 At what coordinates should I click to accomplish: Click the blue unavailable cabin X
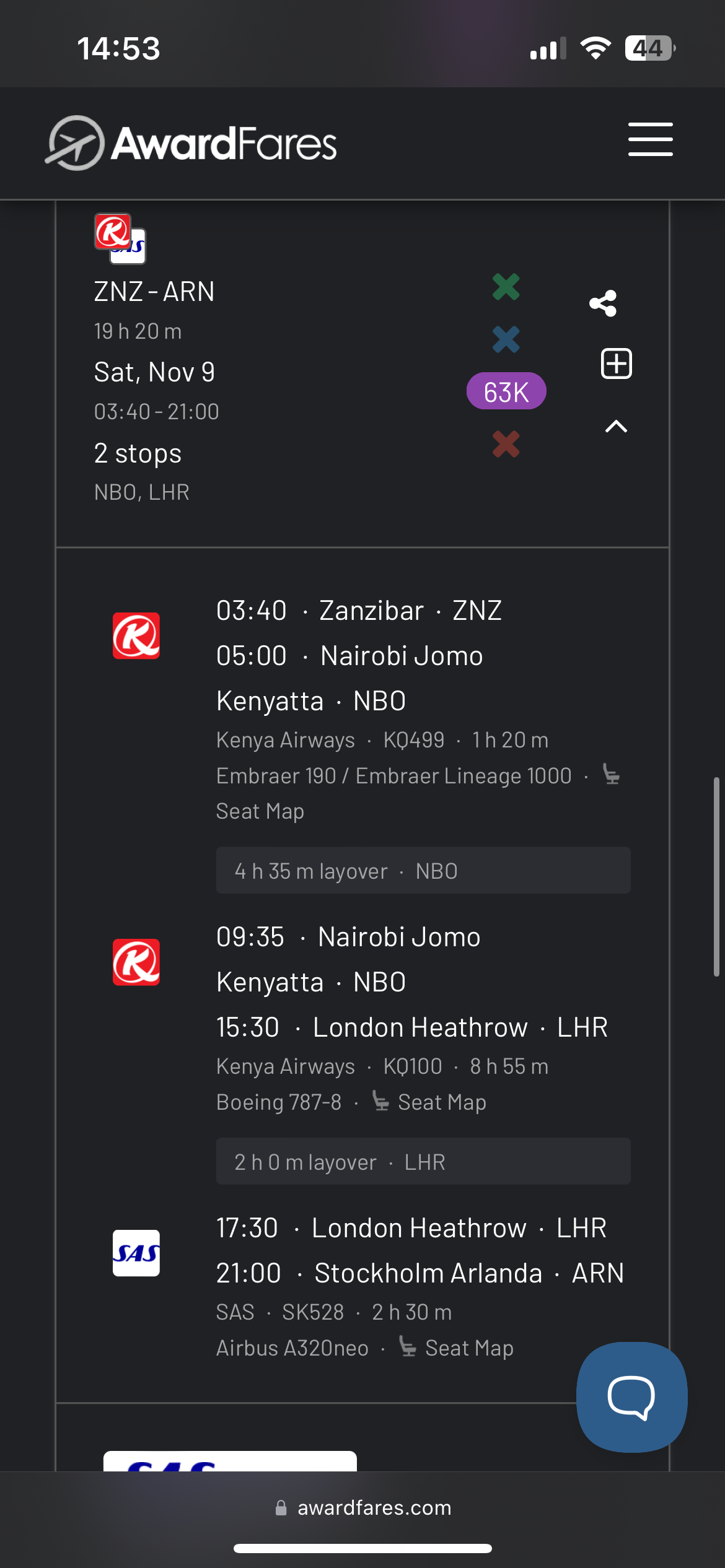pyautogui.click(x=506, y=339)
